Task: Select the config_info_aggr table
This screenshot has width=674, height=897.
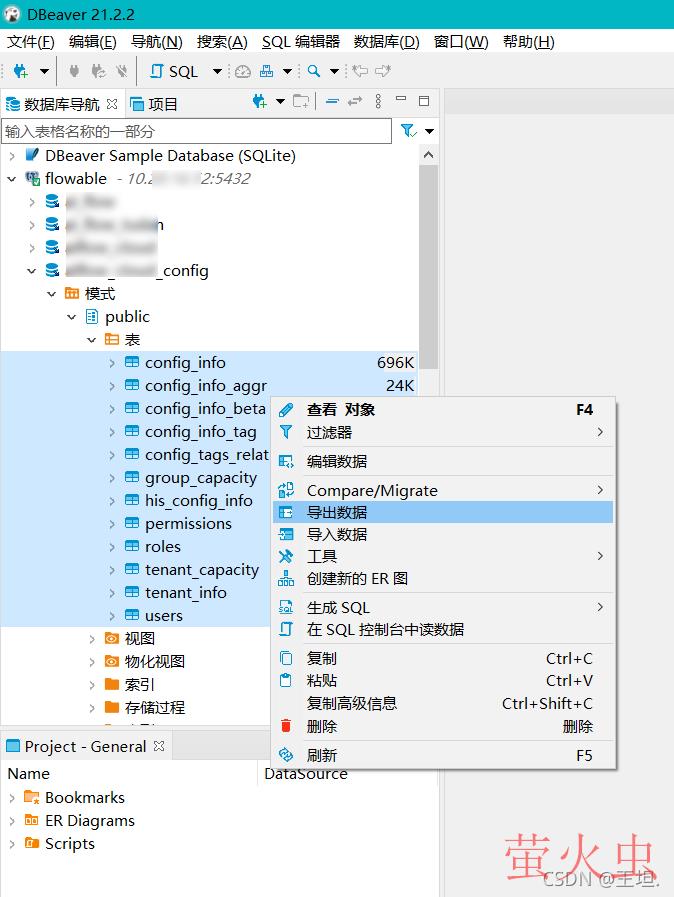Action: coord(205,386)
